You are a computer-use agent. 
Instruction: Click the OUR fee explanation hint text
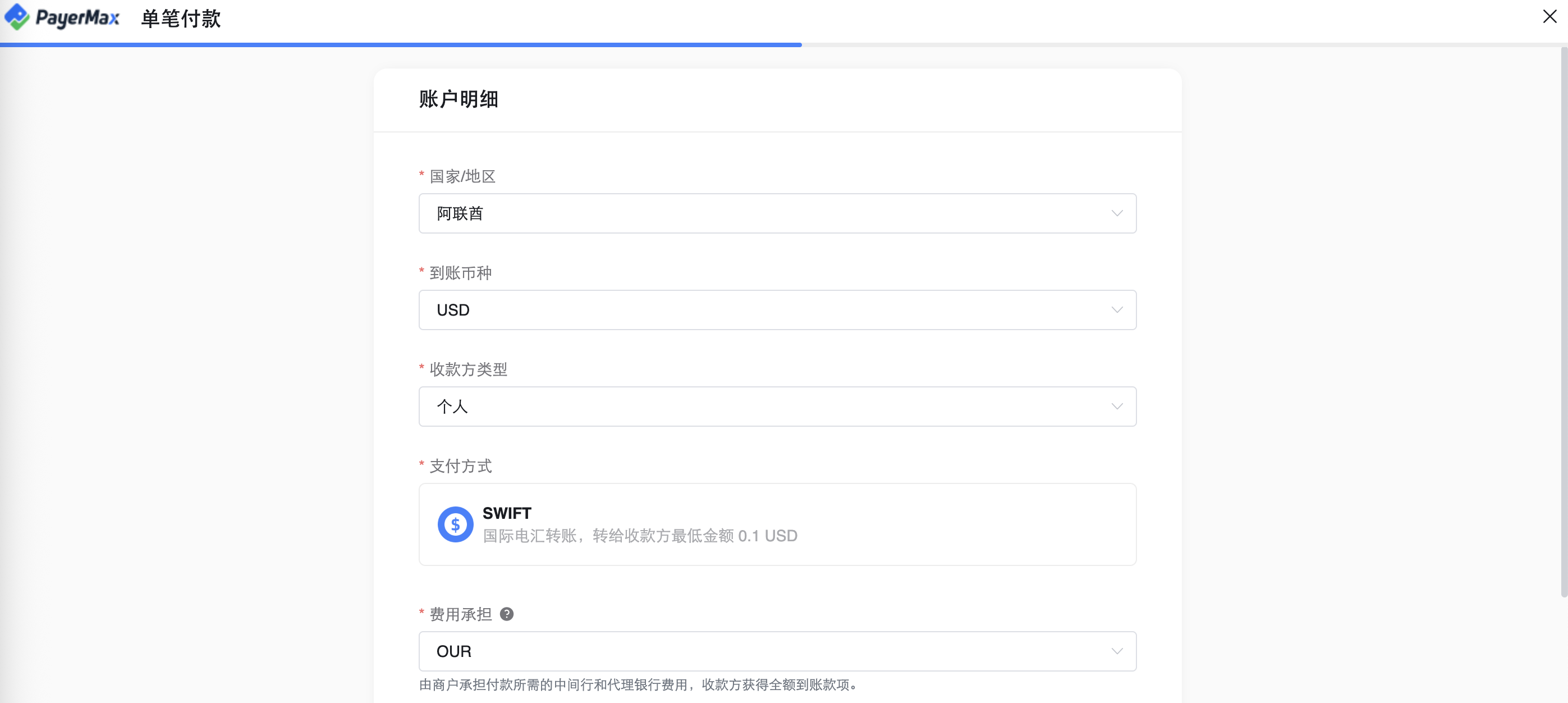click(x=640, y=684)
